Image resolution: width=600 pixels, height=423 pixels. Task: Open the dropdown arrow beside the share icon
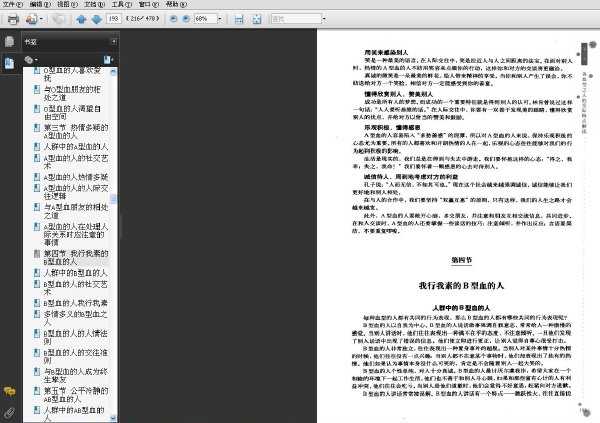(41, 19)
